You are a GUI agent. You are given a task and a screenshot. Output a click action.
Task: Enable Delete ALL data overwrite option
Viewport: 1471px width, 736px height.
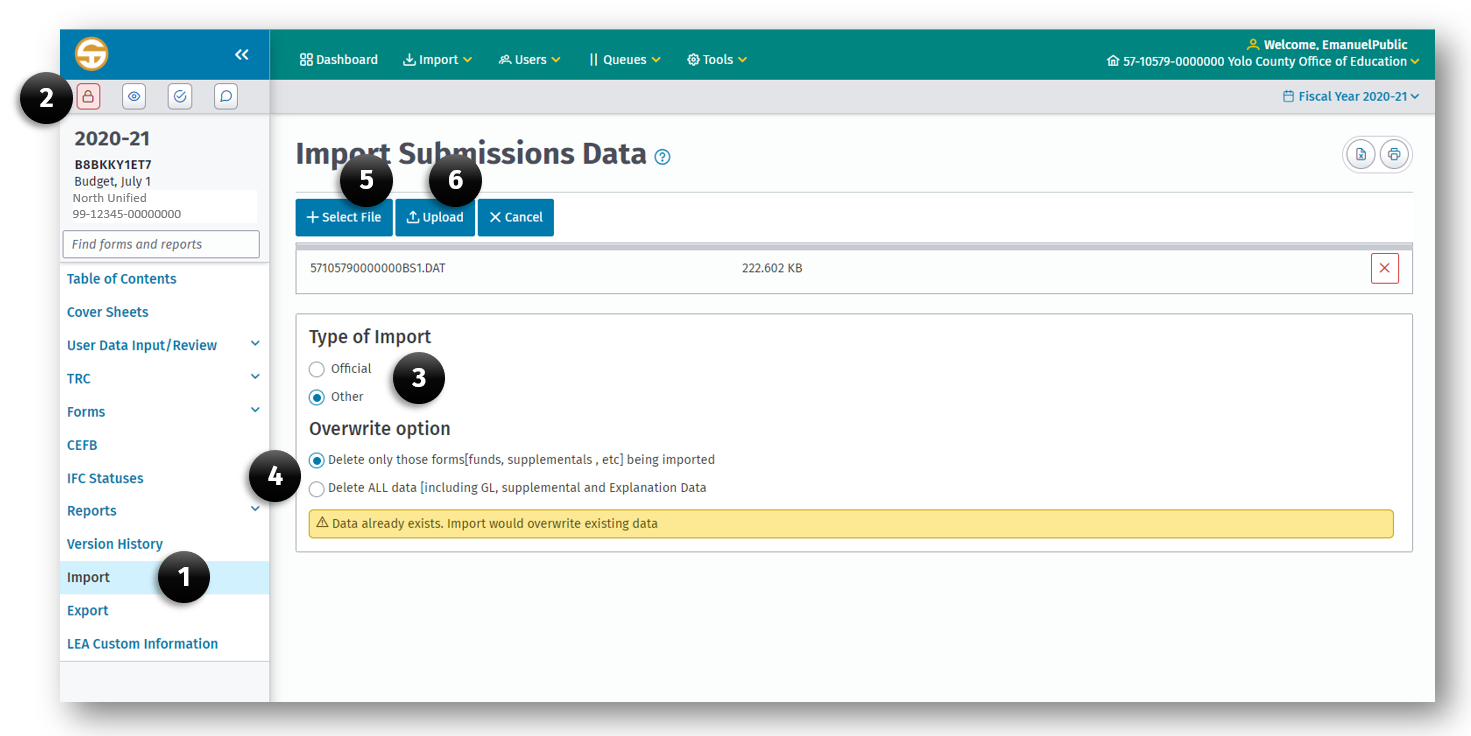[x=317, y=489]
